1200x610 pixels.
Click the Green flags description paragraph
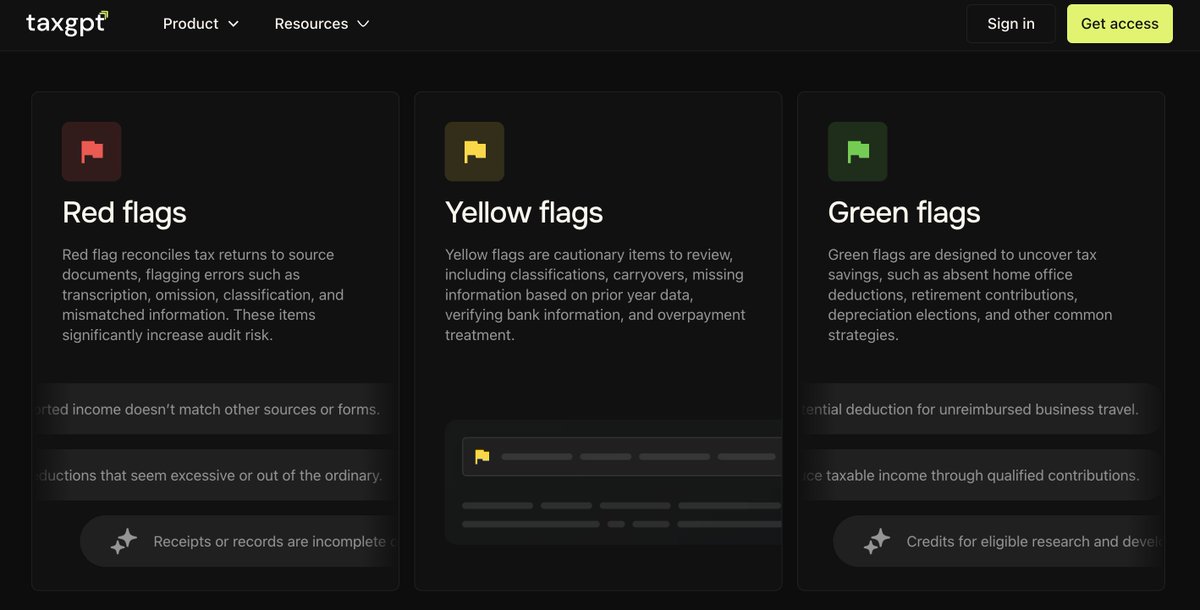click(970, 295)
